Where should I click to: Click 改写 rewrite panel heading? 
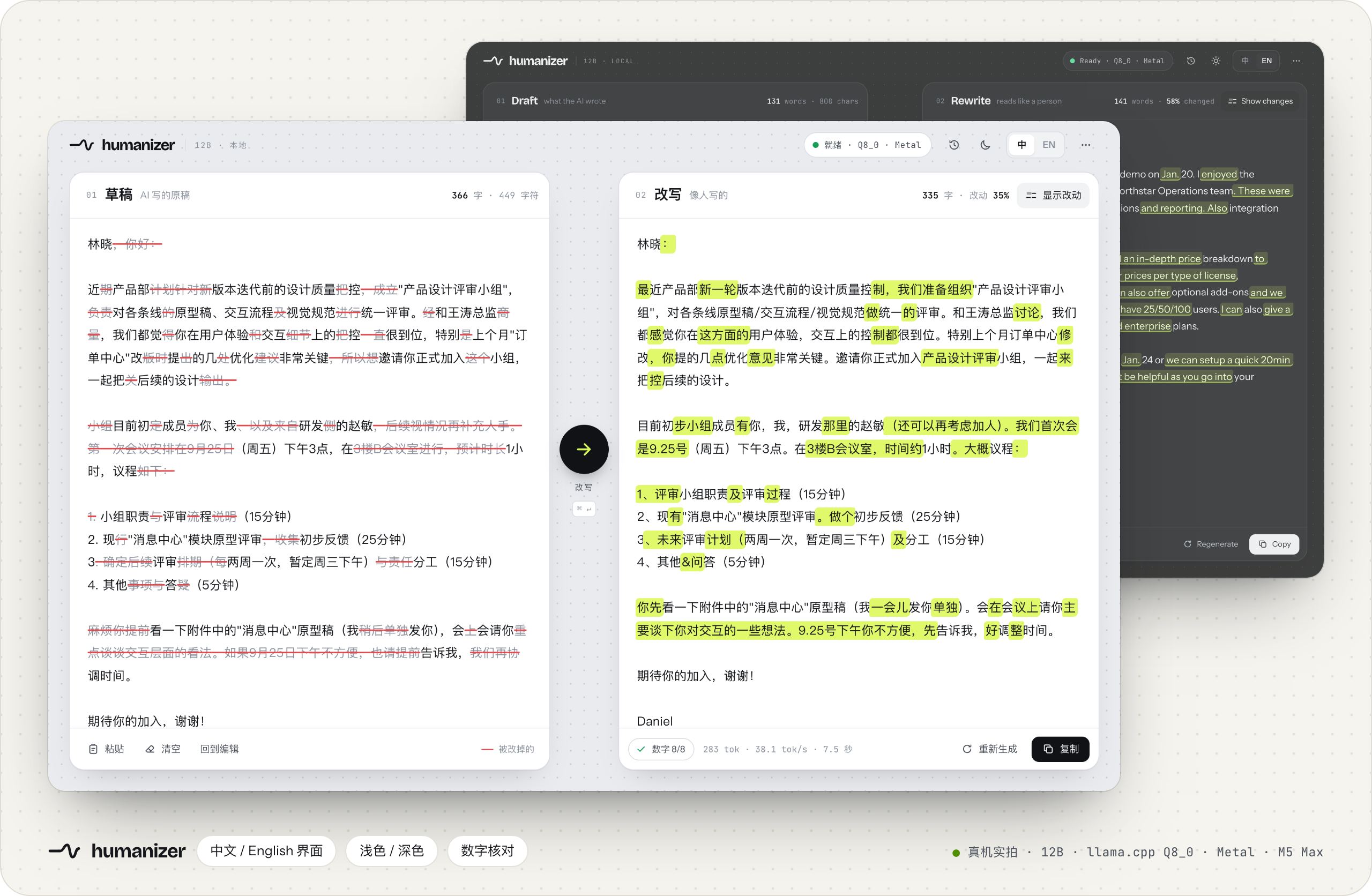pos(668,195)
